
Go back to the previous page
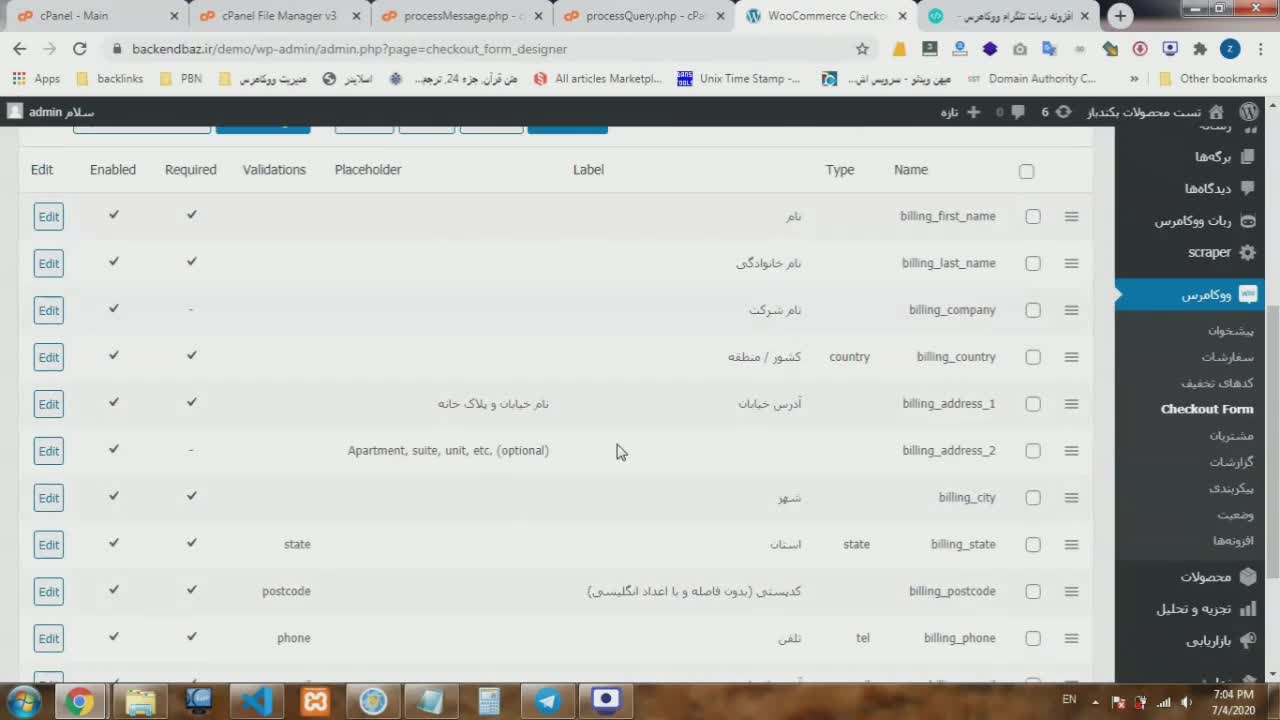tap(20, 48)
